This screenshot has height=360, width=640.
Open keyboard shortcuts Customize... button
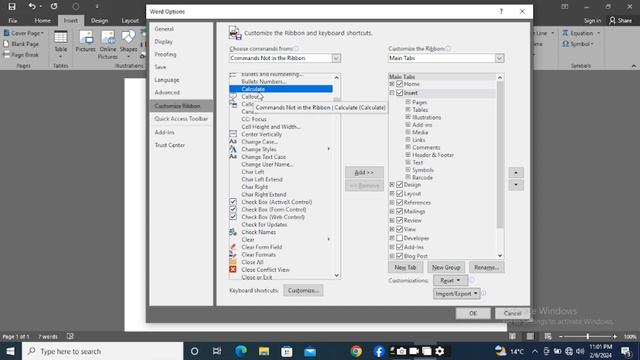(303, 290)
